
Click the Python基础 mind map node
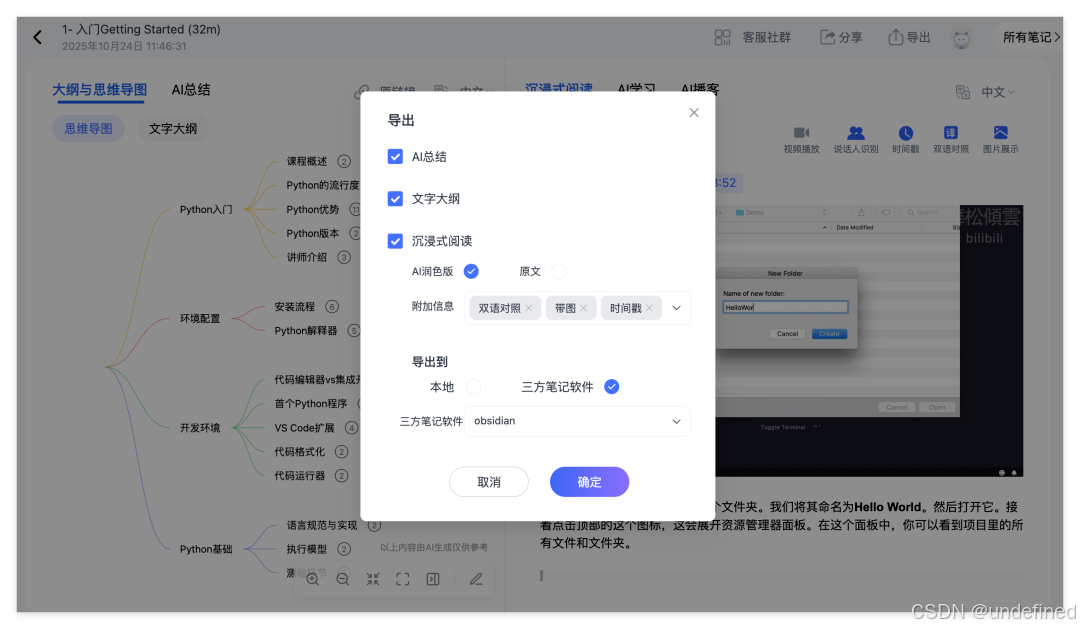tap(206, 549)
